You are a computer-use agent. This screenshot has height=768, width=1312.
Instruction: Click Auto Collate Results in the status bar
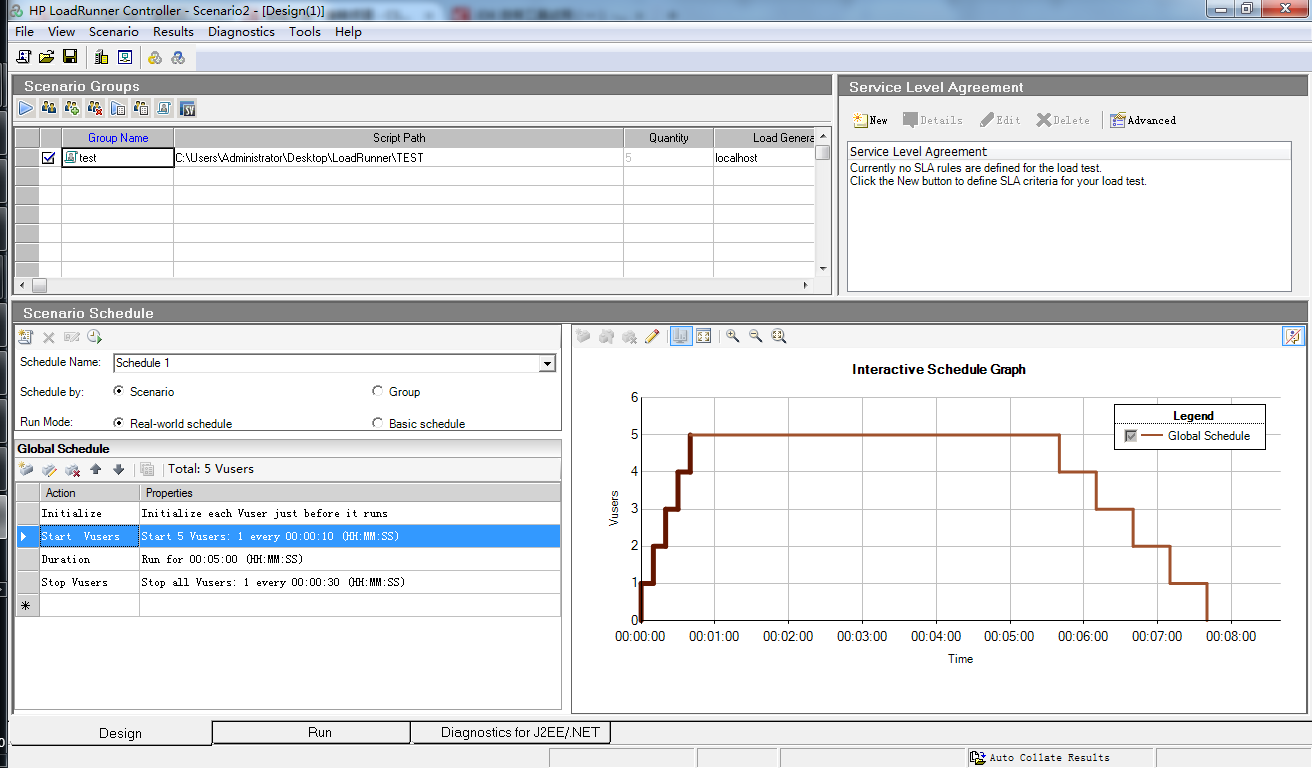[x=1040, y=758]
